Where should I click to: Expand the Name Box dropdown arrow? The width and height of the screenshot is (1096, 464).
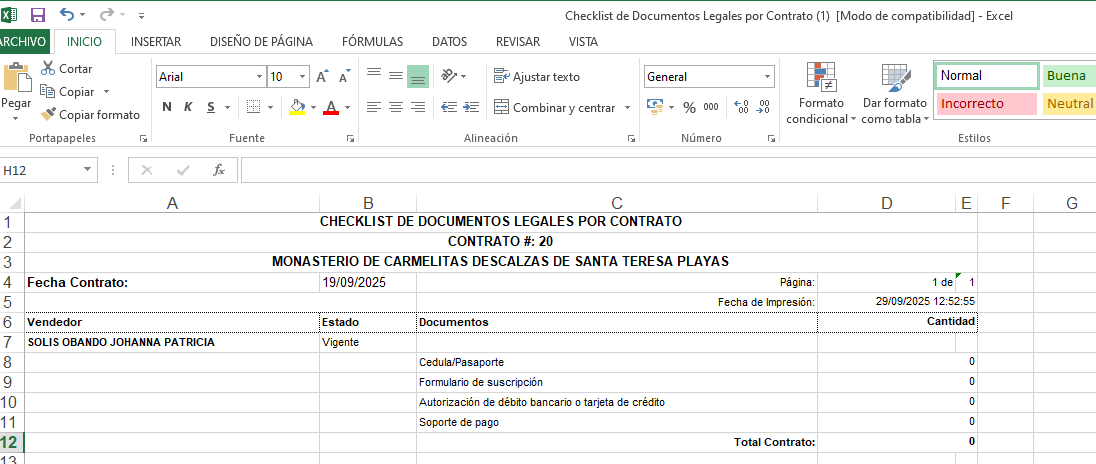coord(88,170)
